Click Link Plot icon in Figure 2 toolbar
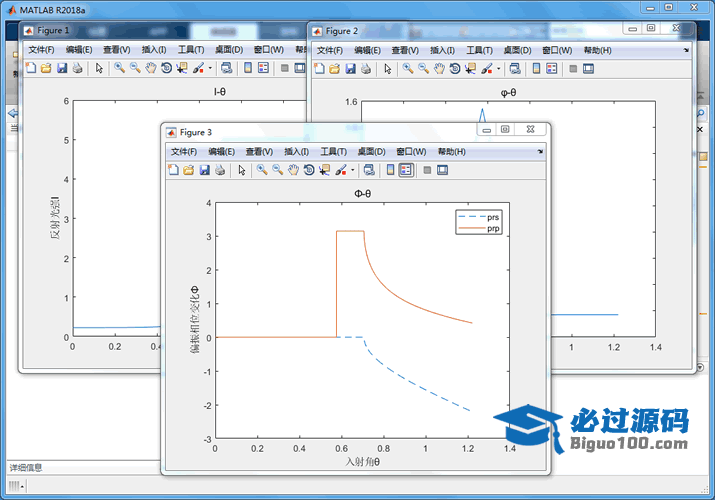 click(515, 69)
